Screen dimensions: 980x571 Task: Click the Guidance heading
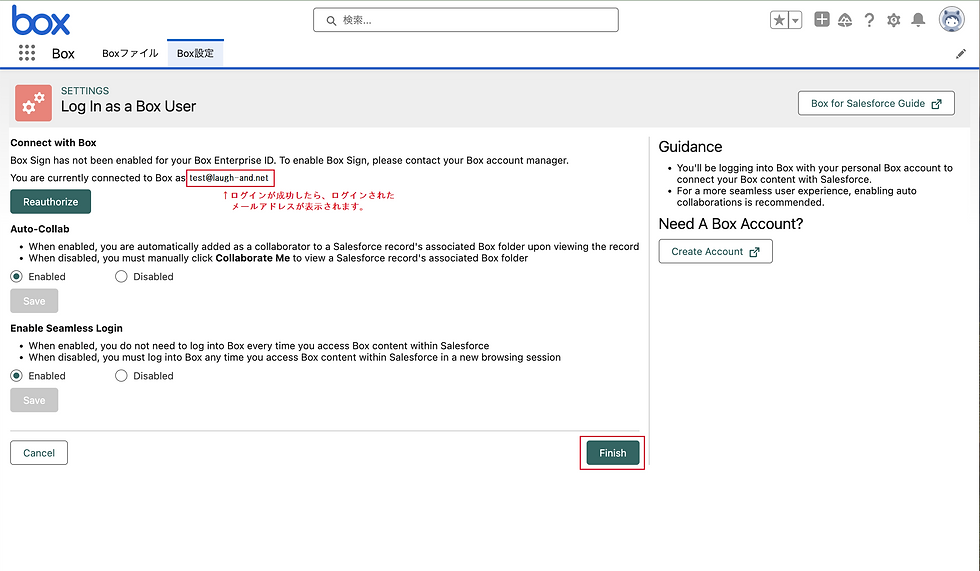(x=691, y=147)
